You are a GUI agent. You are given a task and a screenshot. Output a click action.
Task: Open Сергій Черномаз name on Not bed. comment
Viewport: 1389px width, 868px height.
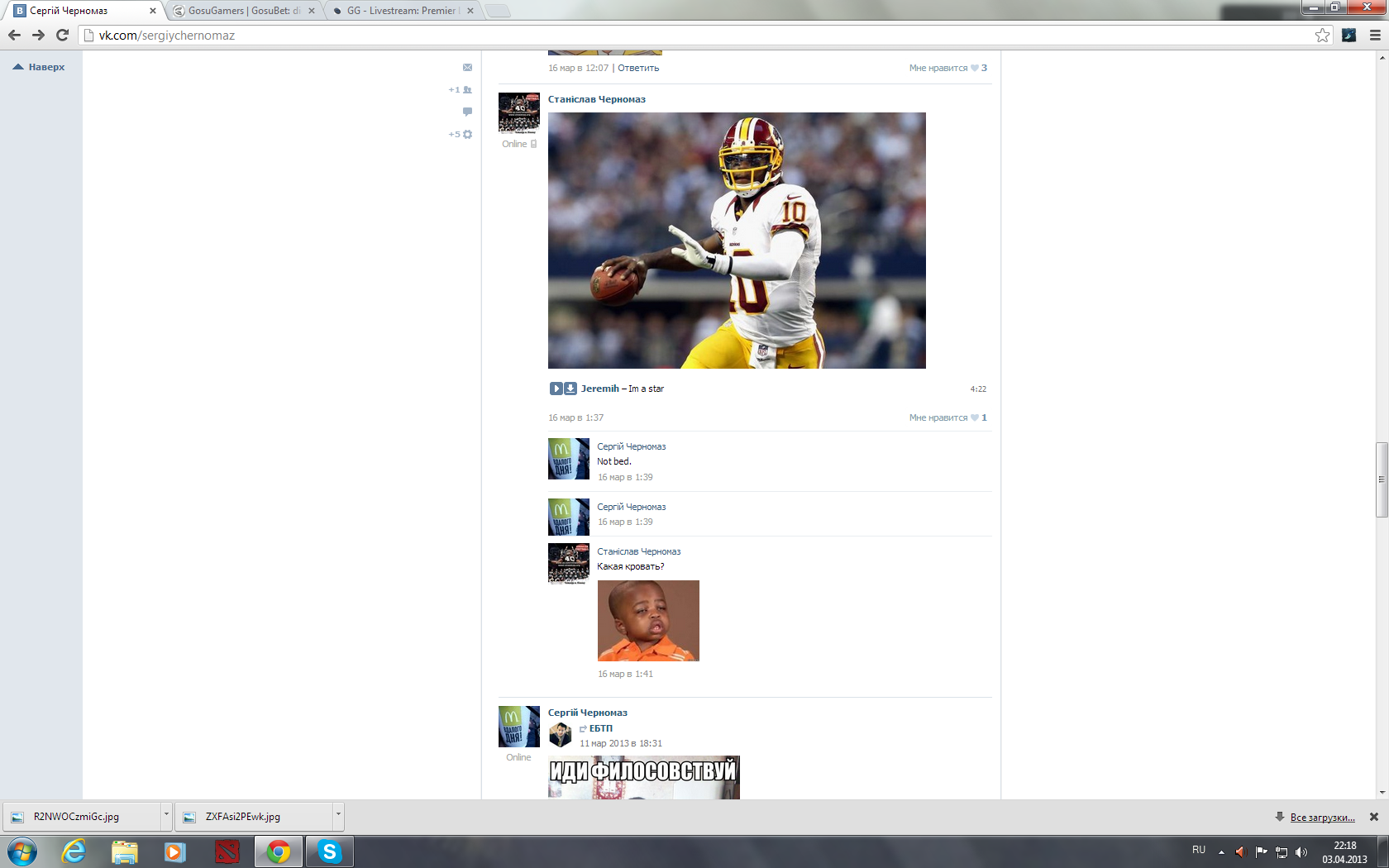pyautogui.click(x=632, y=446)
